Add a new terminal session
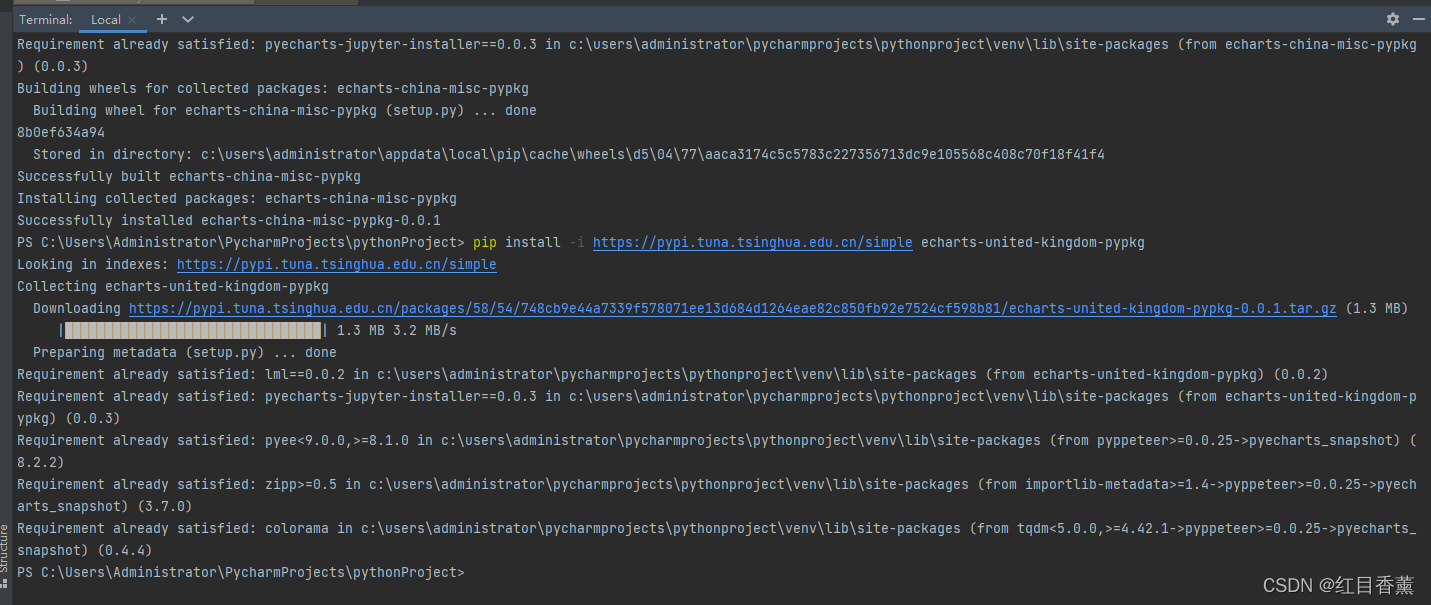The image size is (1431, 605). point(162,19)
